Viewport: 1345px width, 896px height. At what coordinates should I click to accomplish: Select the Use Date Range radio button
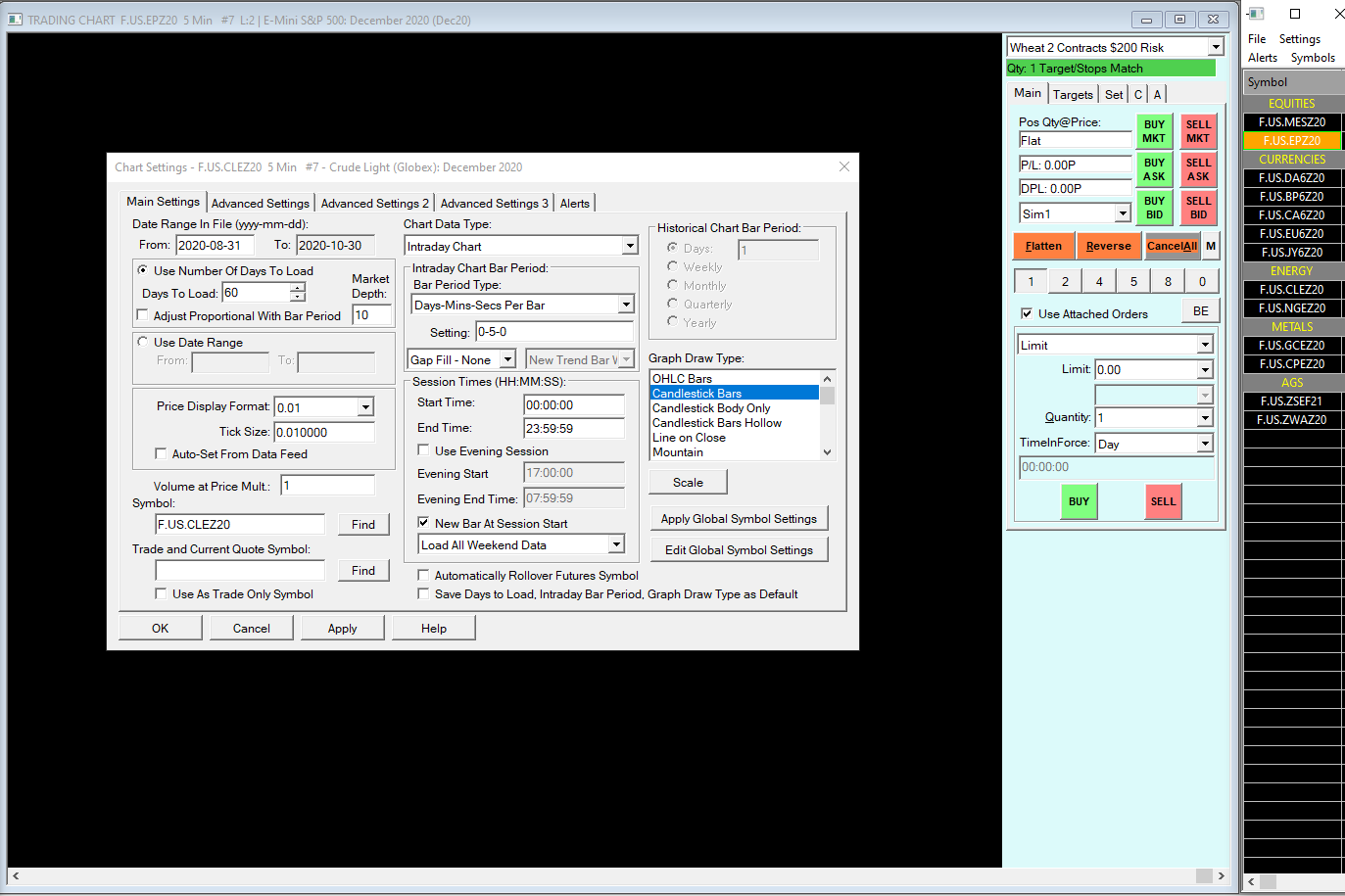pos(143,342)
